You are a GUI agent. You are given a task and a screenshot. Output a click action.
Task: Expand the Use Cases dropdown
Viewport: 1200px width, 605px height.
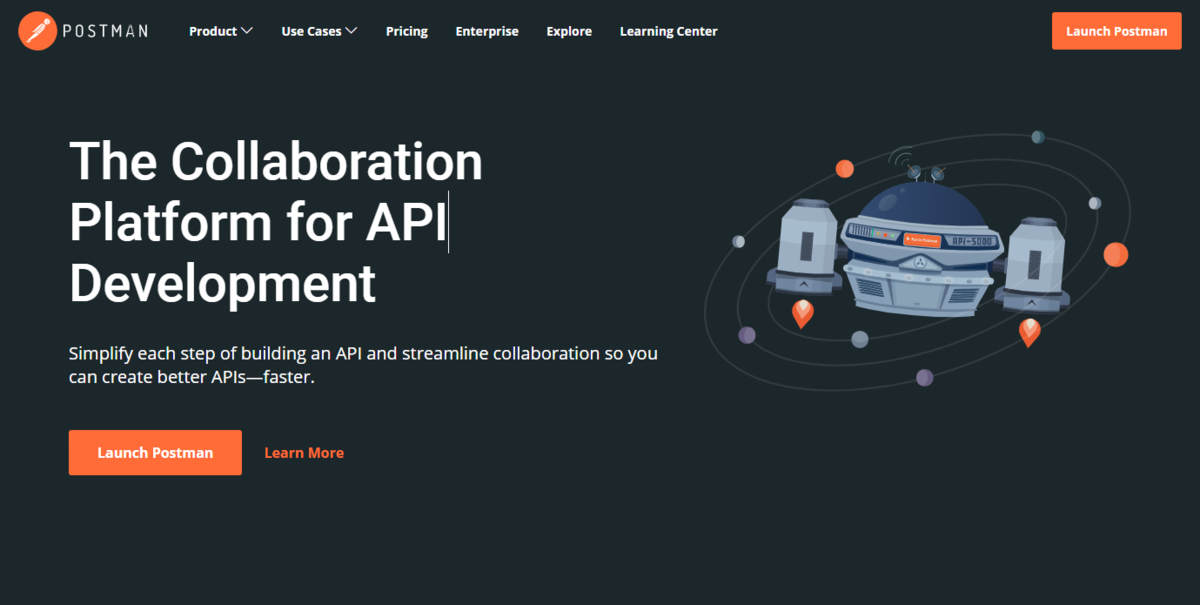click(319, 31)
